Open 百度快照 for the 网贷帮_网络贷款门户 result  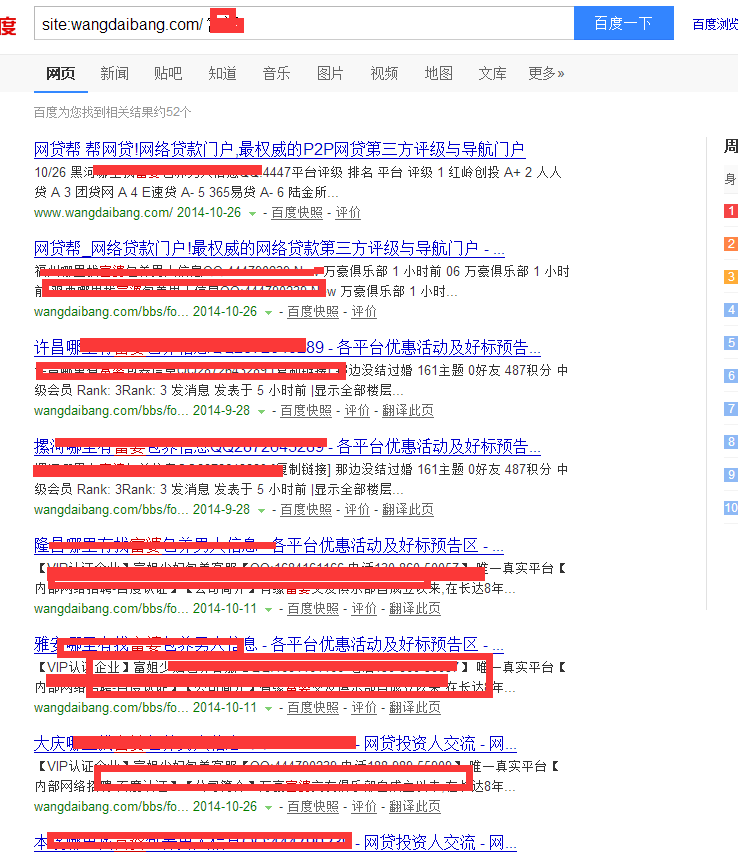313,312
